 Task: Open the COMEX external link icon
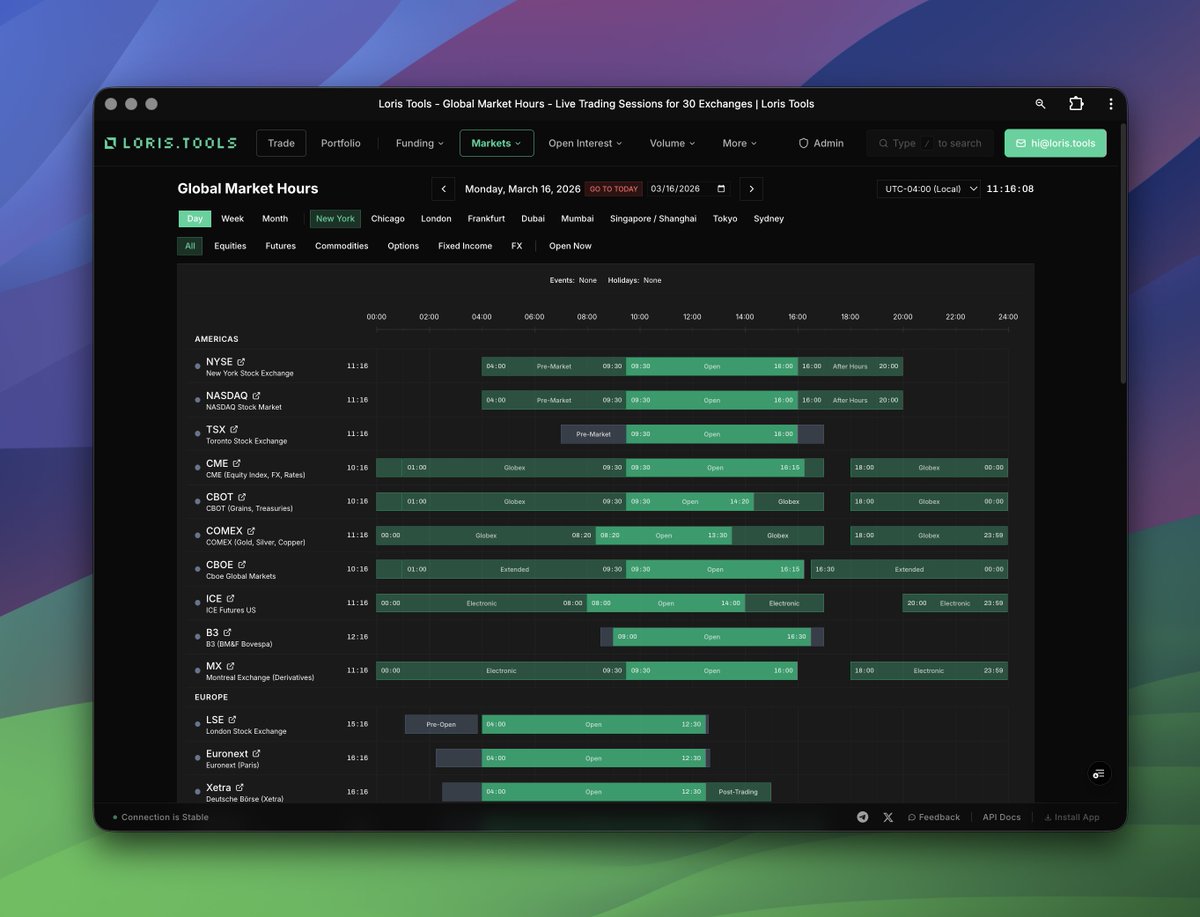251,531
